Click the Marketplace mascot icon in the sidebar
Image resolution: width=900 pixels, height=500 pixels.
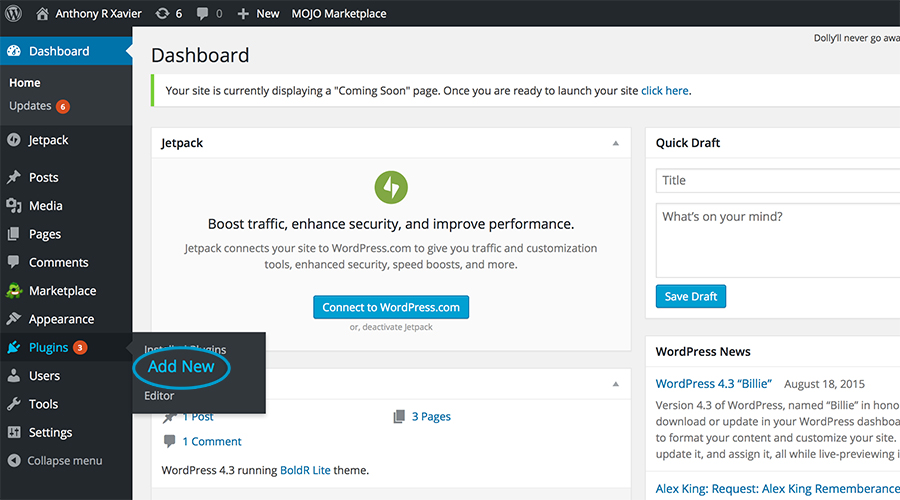click(14, 290)
